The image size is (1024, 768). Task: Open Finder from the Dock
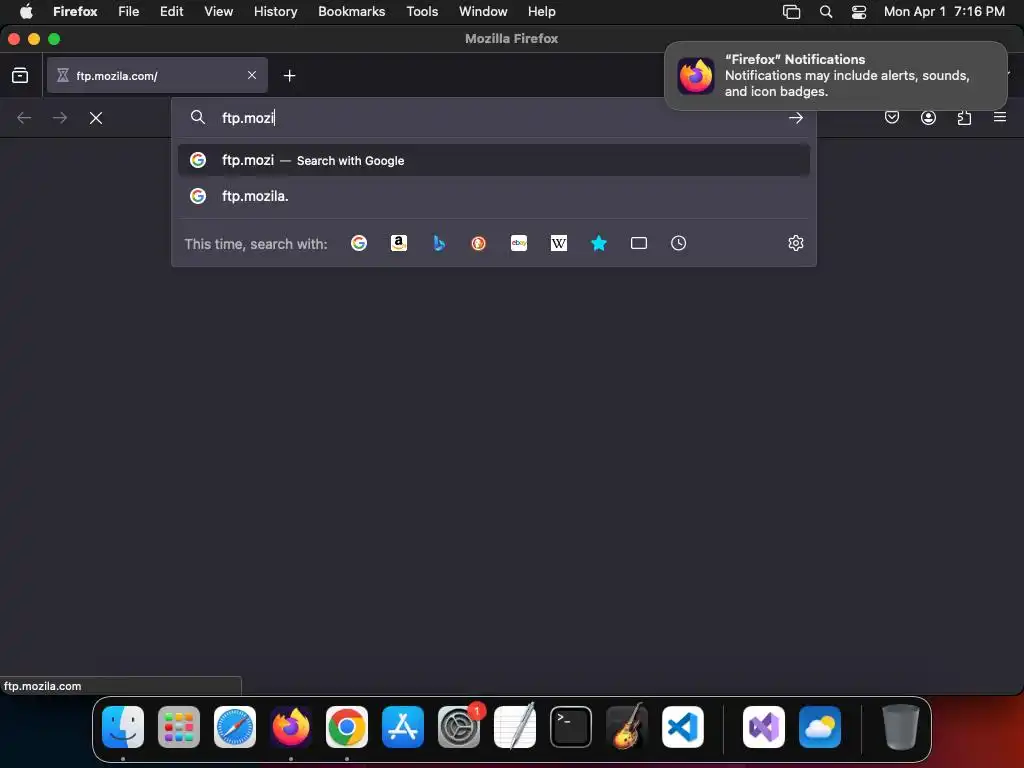click(123, 727)
